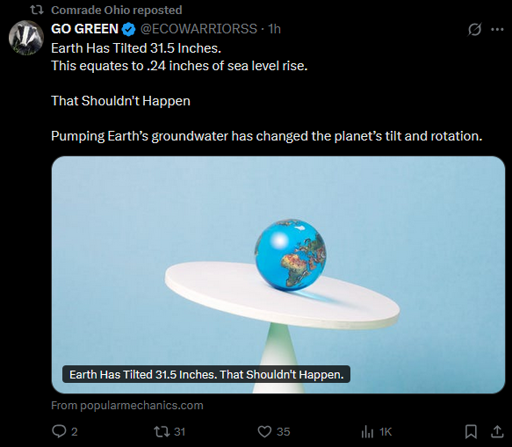Click the article headline caption overlay

[x=206, y=374]
